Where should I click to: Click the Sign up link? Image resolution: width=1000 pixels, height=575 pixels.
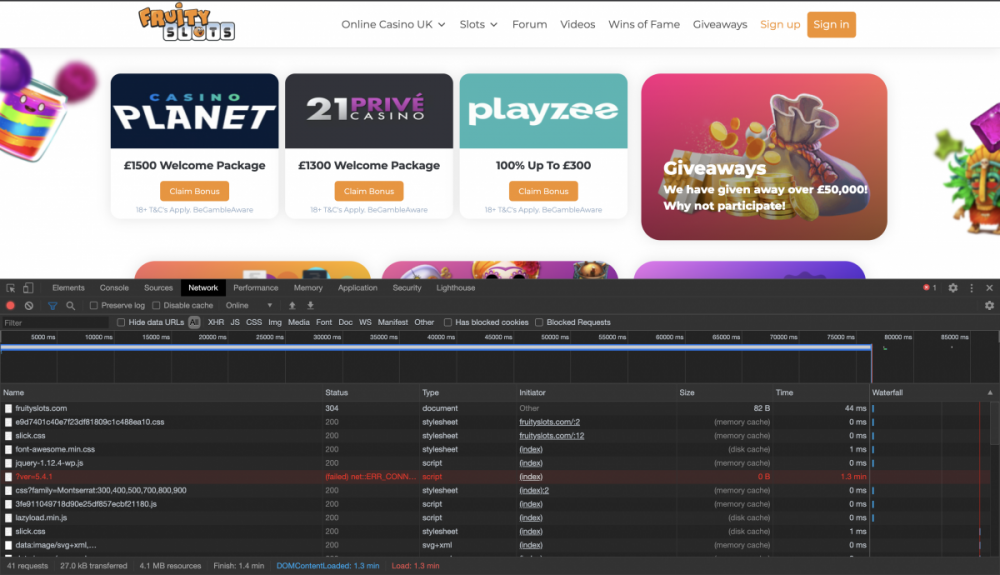pos(780,24)
